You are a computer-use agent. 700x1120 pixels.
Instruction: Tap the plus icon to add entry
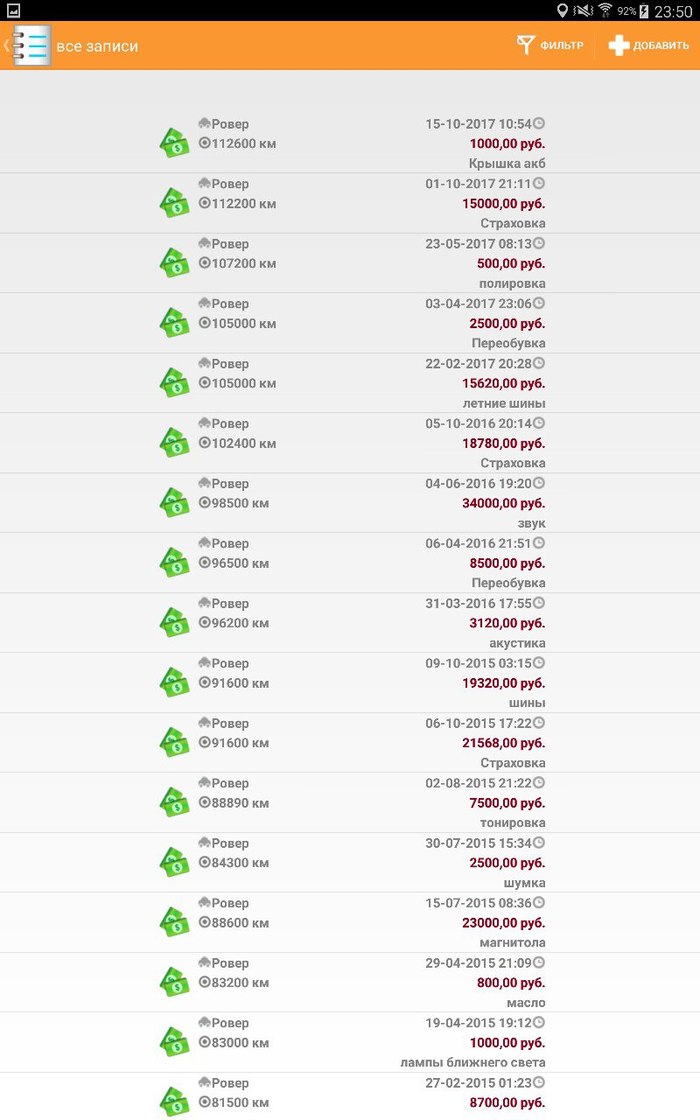click(x=619, y=46)
